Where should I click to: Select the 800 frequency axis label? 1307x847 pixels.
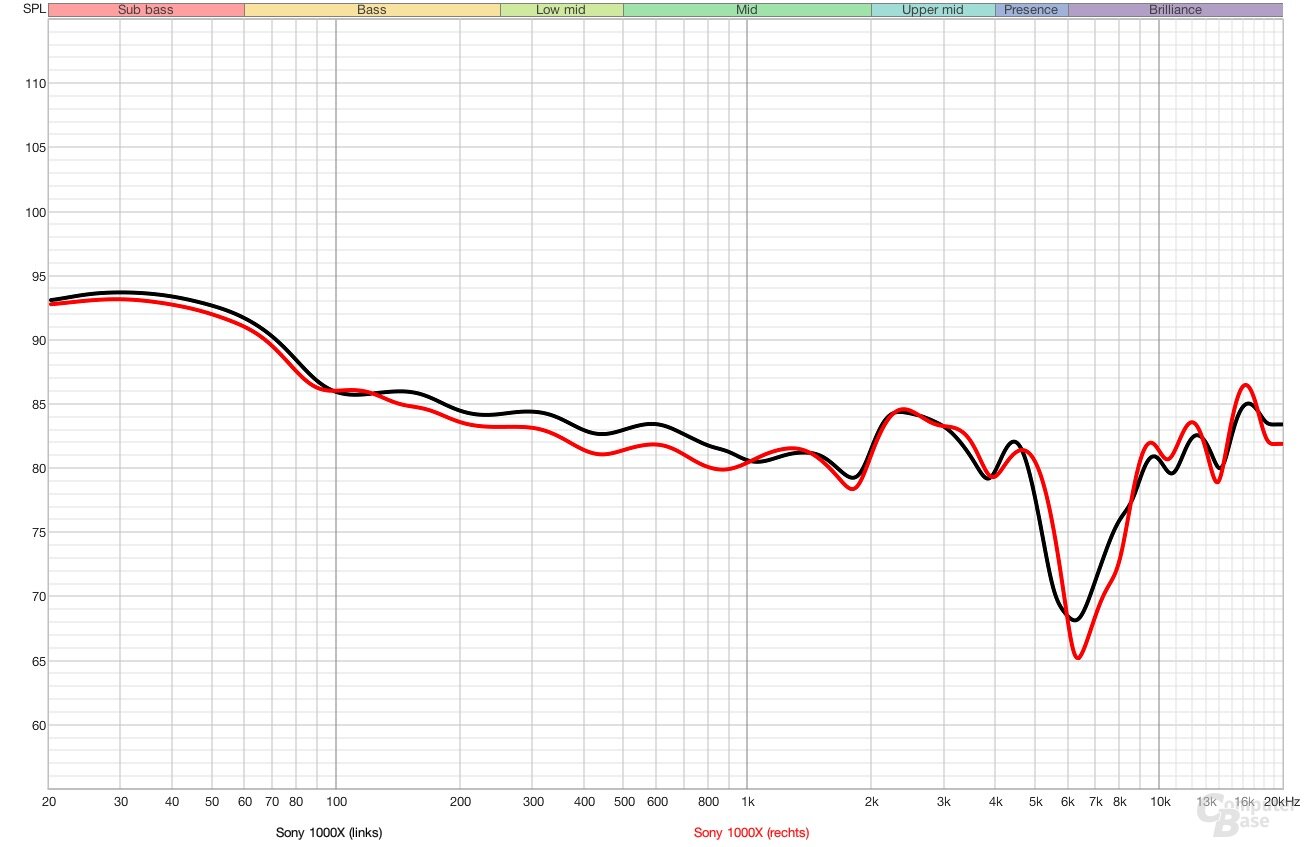pyautogui.click(x=708, y=802)
